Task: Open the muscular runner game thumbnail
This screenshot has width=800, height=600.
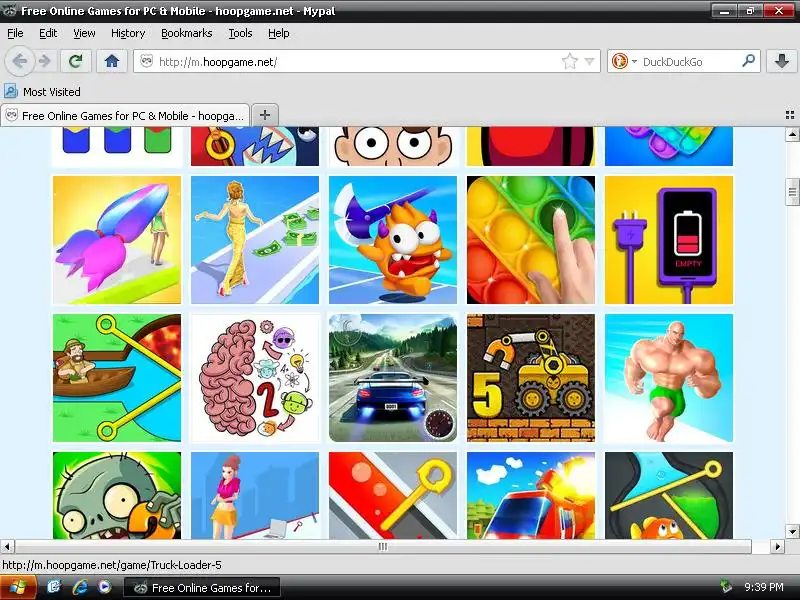Action: [669, 378]
